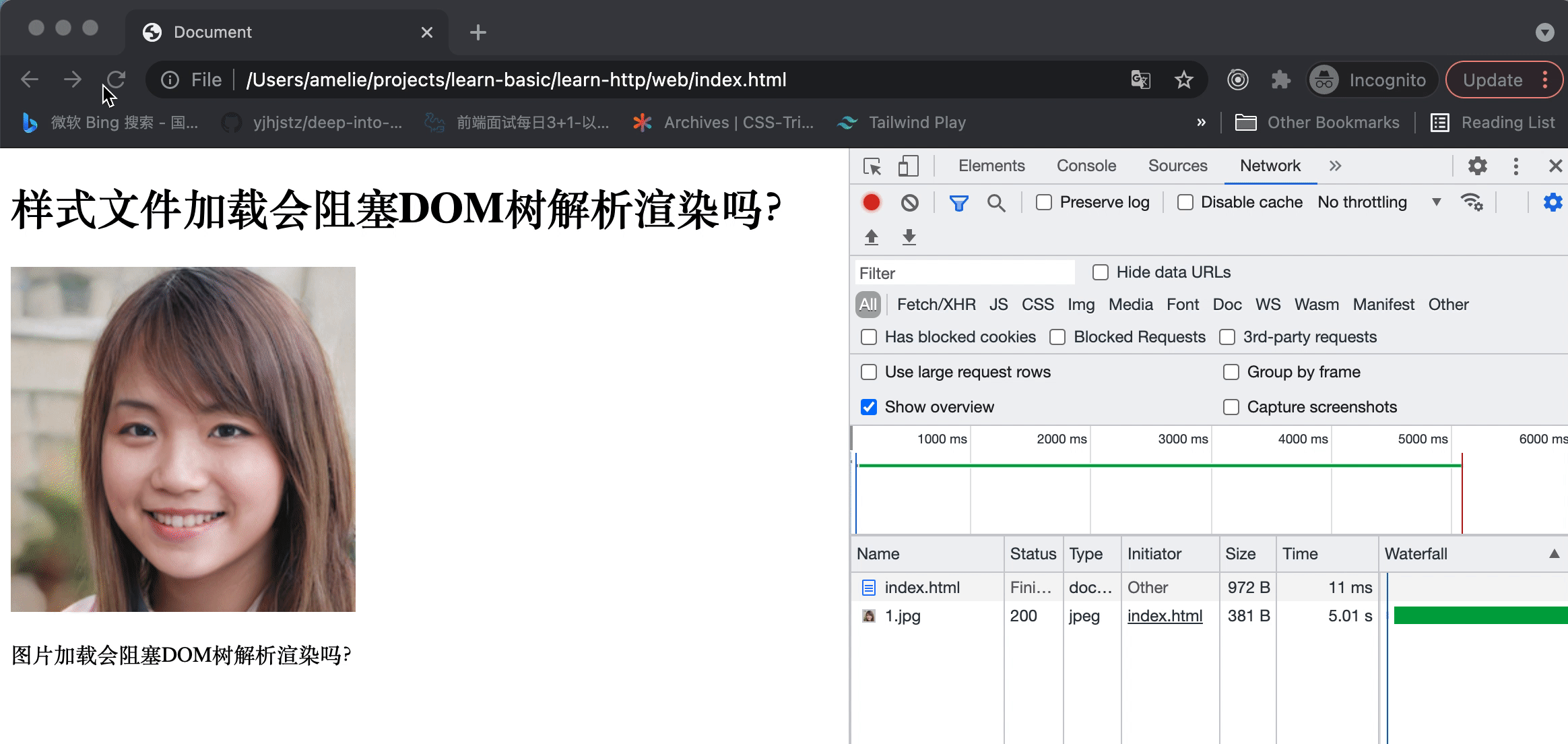Stop recording network log

[x=872, y=201]
